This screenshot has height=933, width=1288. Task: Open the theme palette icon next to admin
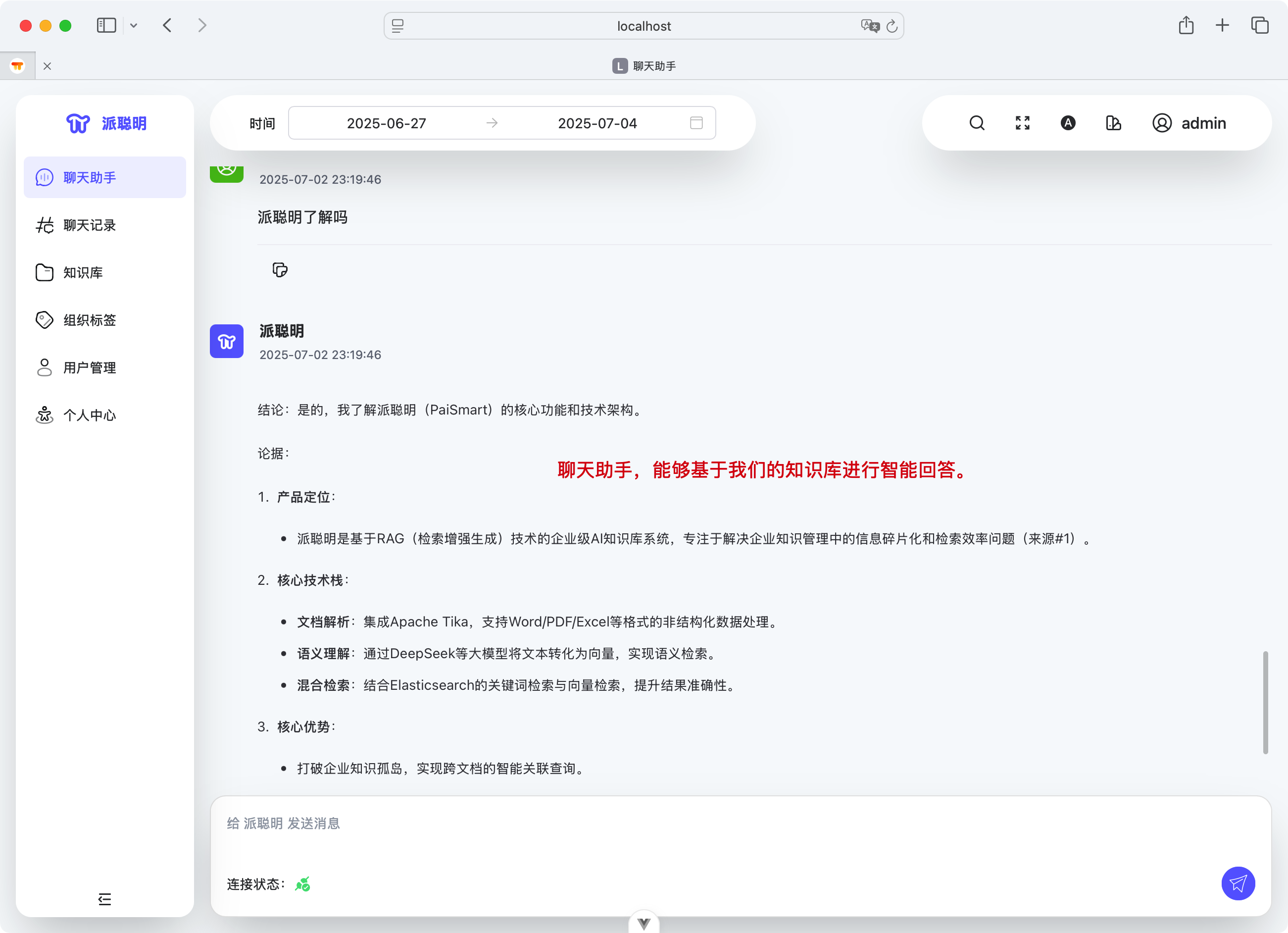(x=1114, y=123)
